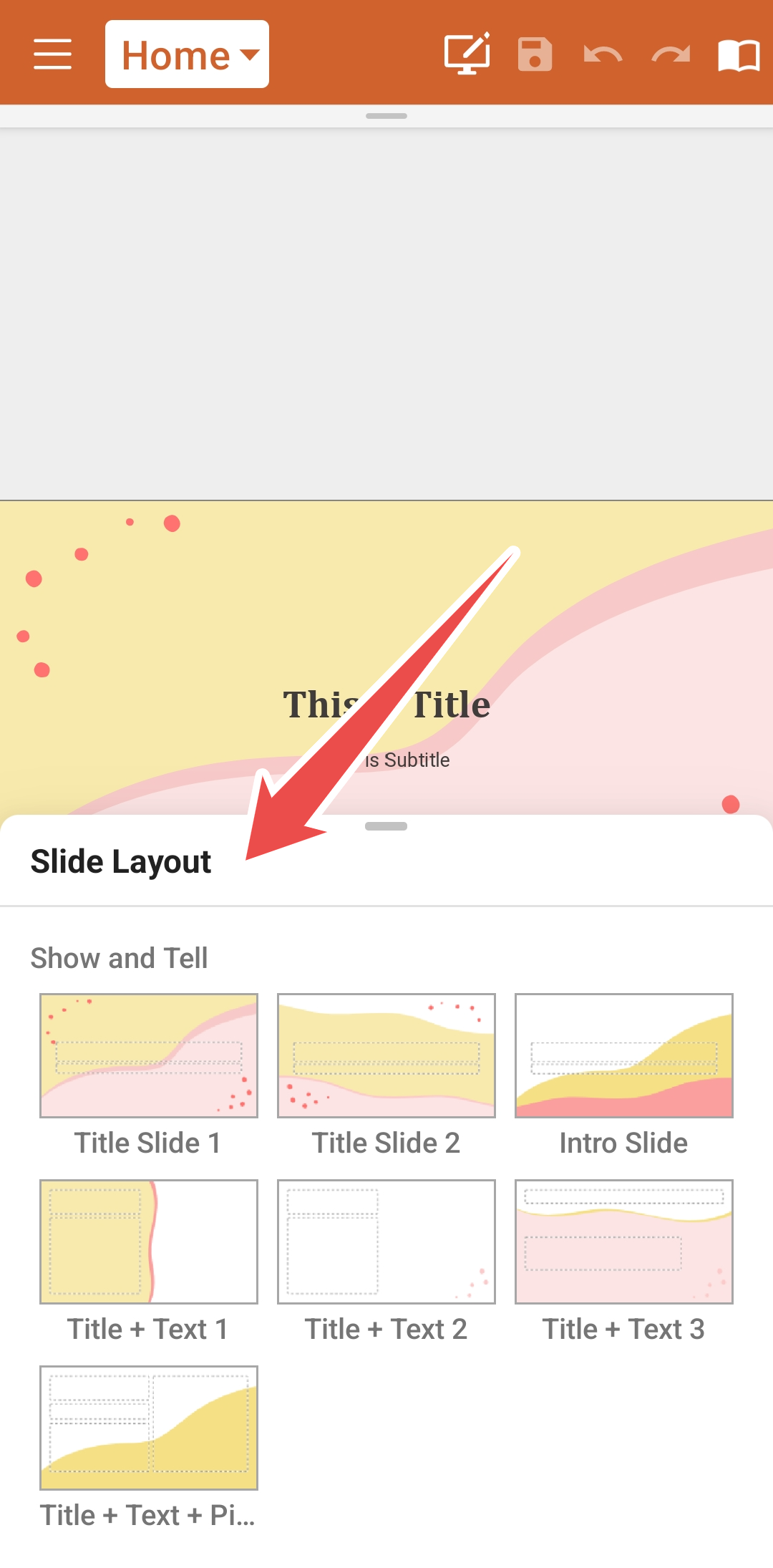Open the hamburger navigation menu

pos(52,54)
